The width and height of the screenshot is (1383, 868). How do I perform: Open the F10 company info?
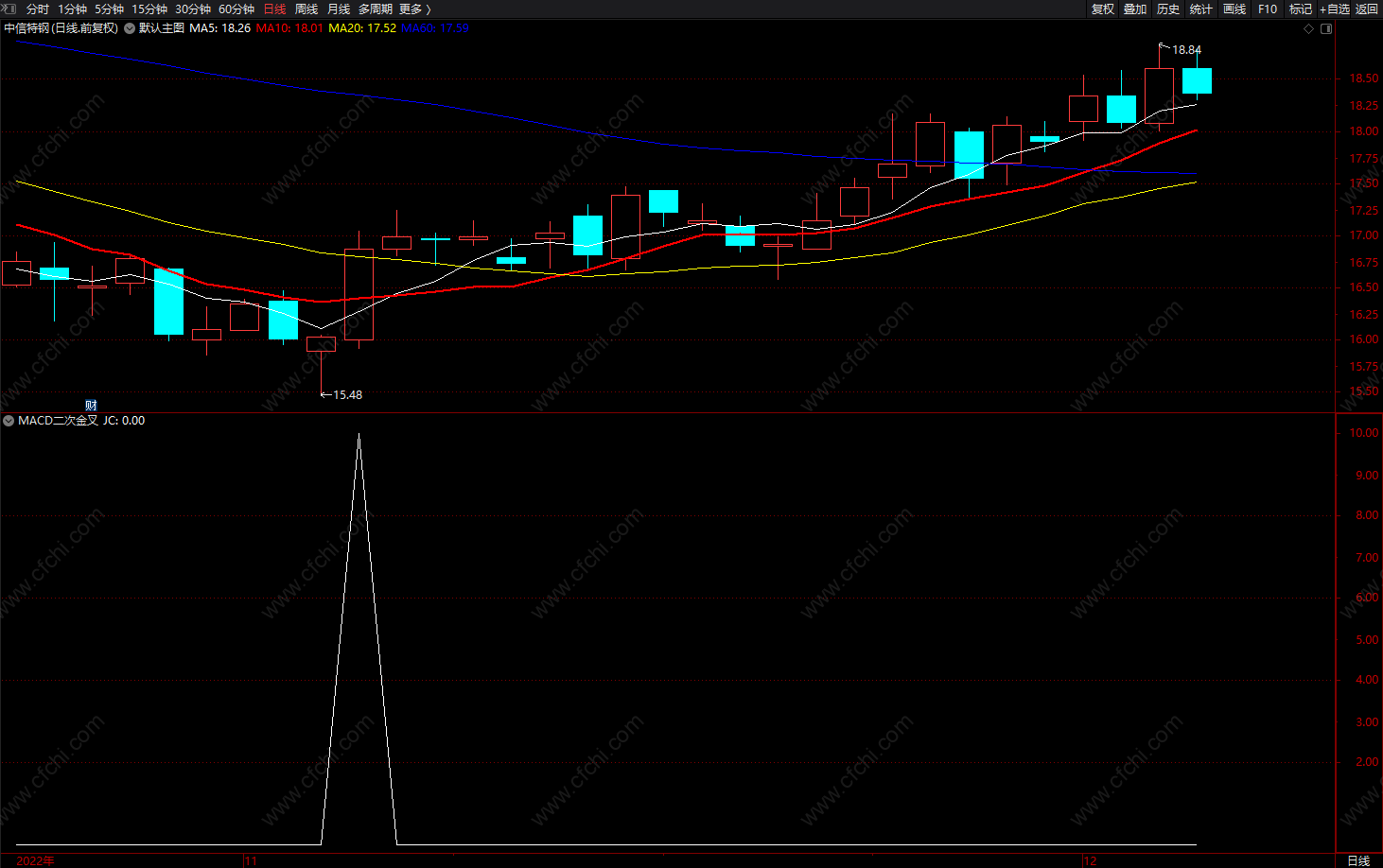point(1268,9)
